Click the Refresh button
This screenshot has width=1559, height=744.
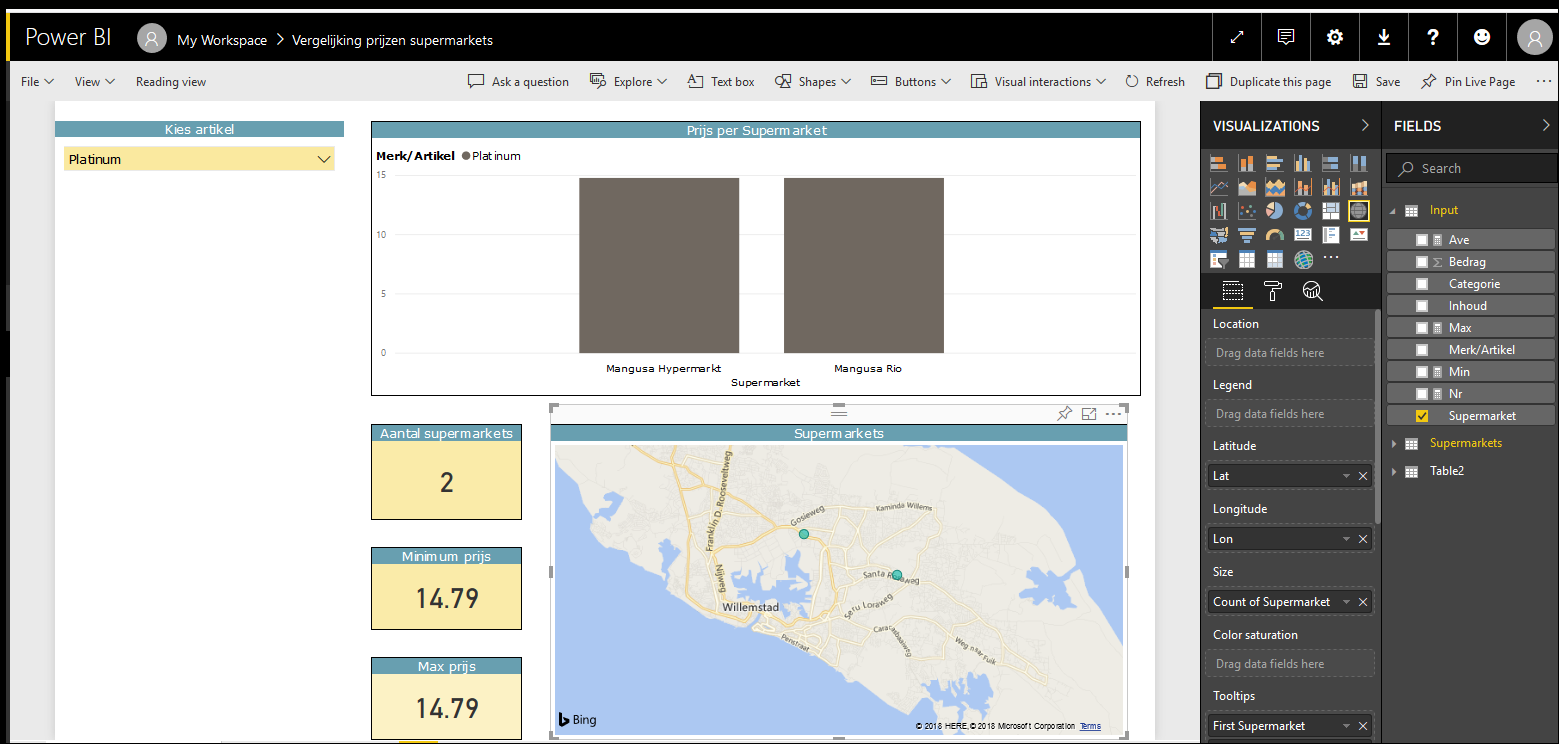(x=1155, y=82)
